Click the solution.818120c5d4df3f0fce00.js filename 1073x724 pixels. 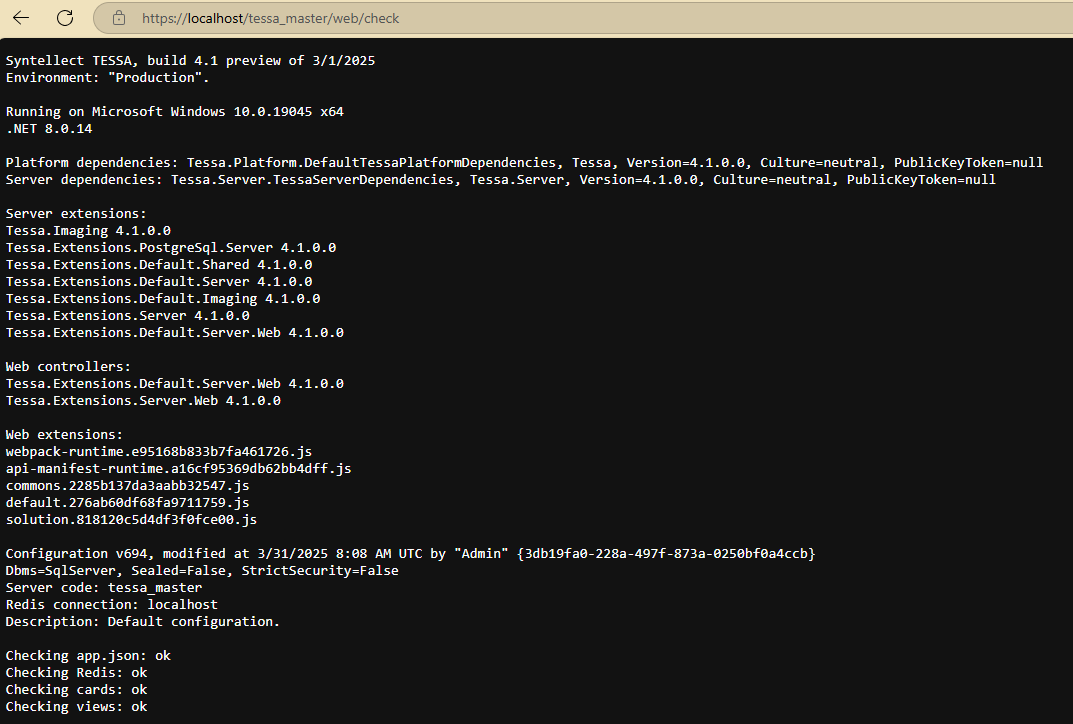(x=131, y=520)
